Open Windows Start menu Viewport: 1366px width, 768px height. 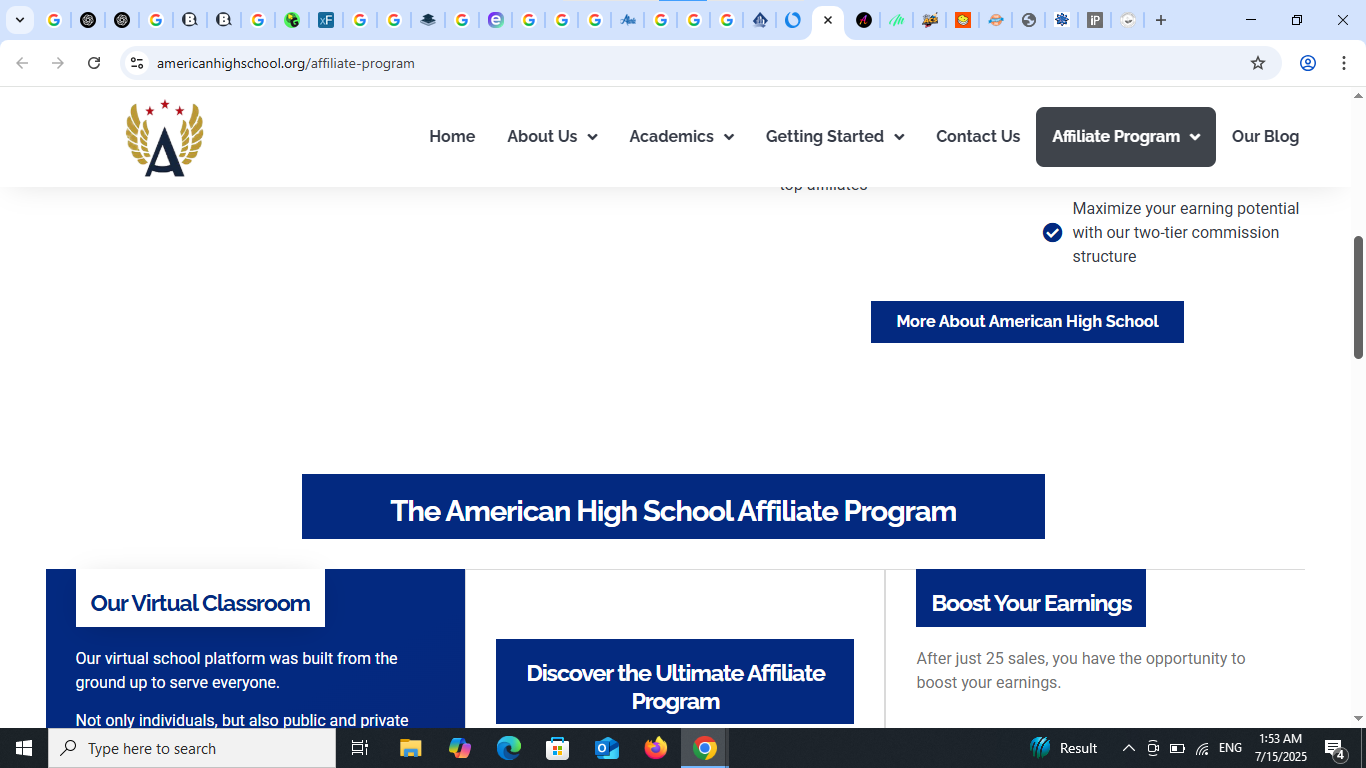pos(24,748)
